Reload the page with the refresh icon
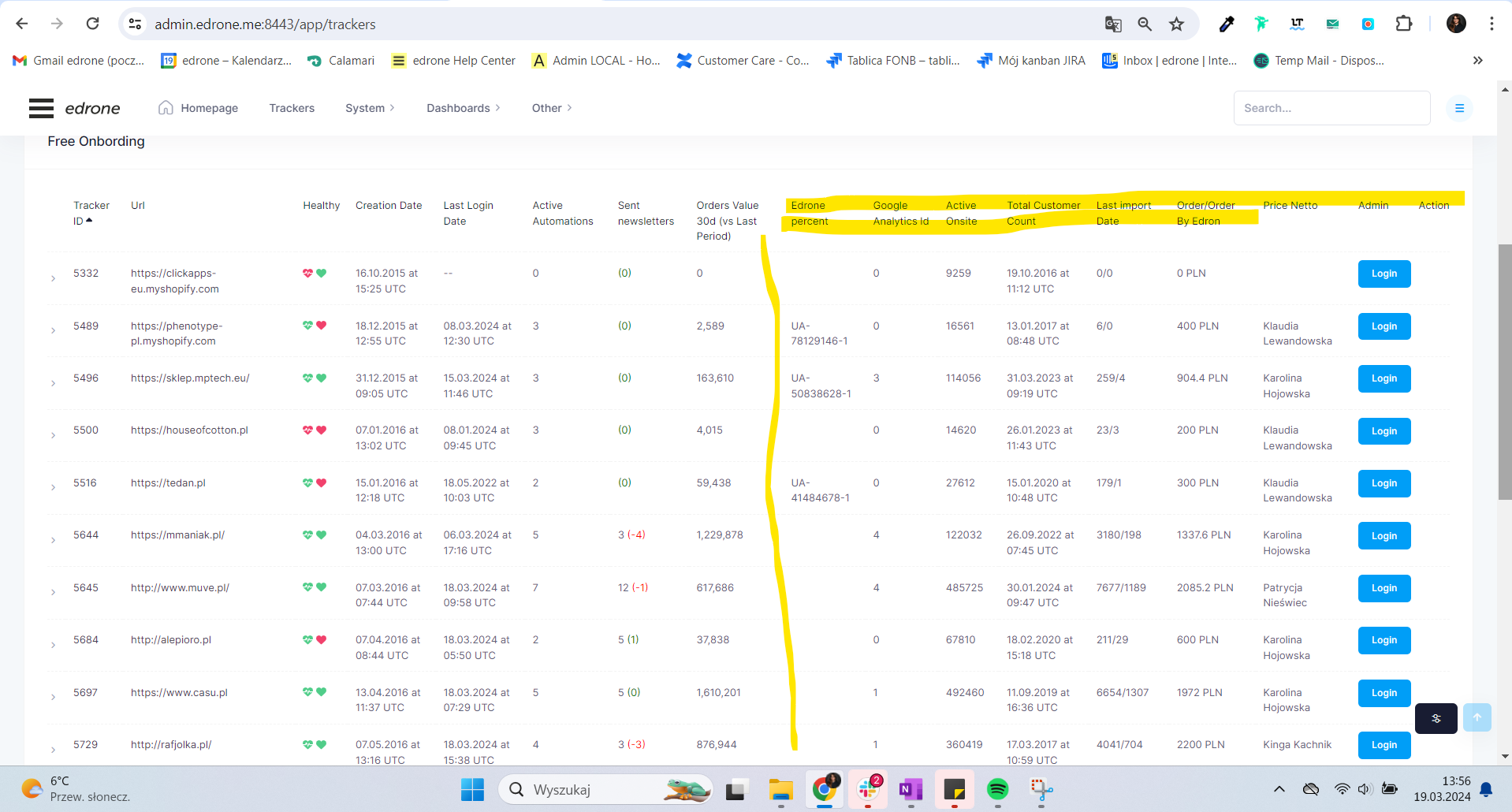 coord(92,24)
